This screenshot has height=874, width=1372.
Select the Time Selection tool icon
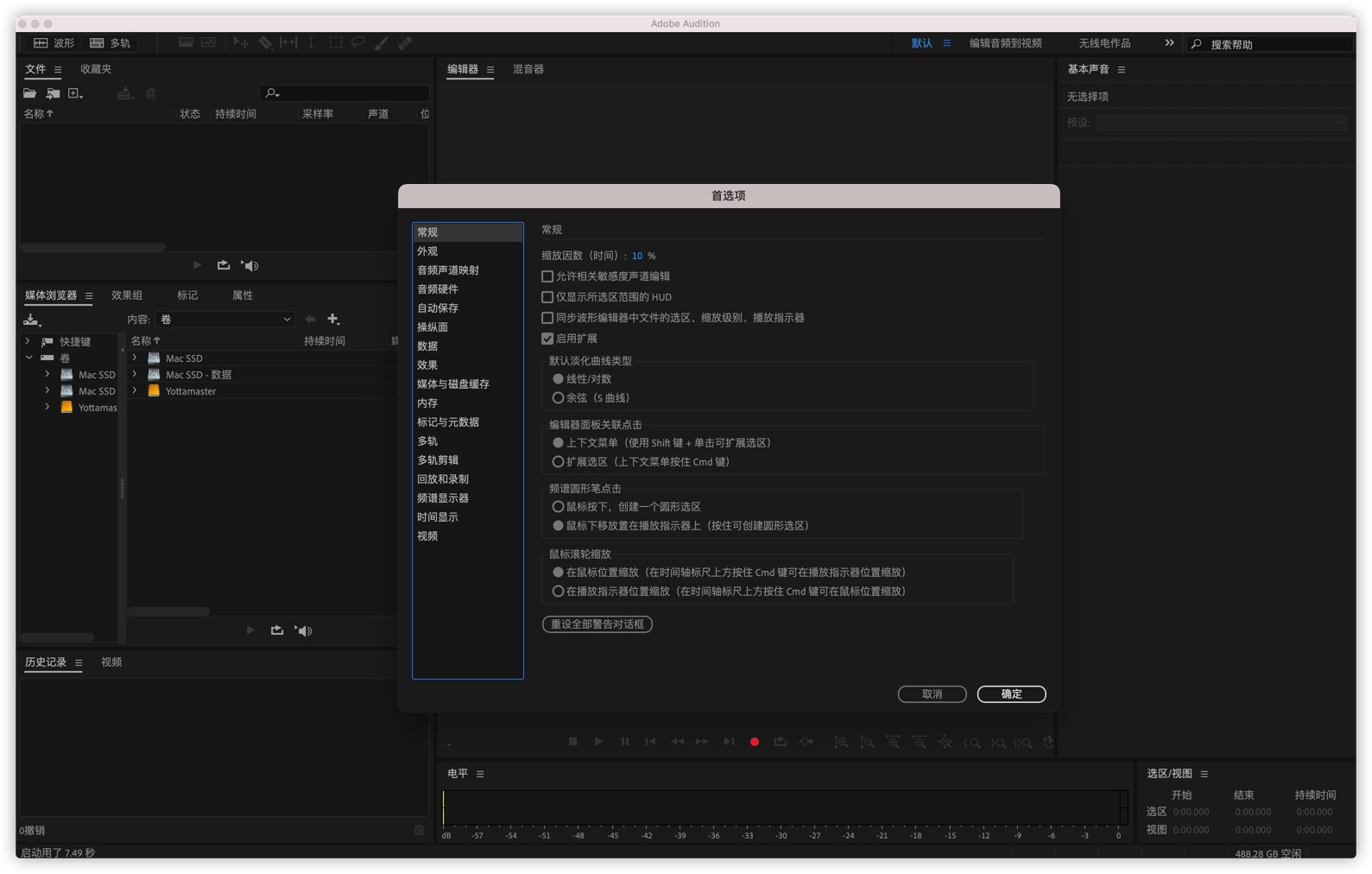pyautogui.click(x=312, y=42)
